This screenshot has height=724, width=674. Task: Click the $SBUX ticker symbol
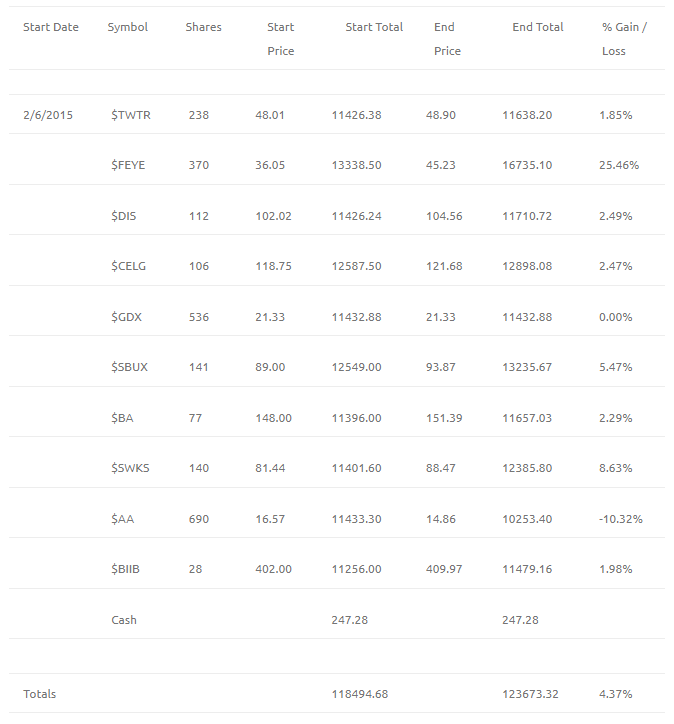(129, 367)
